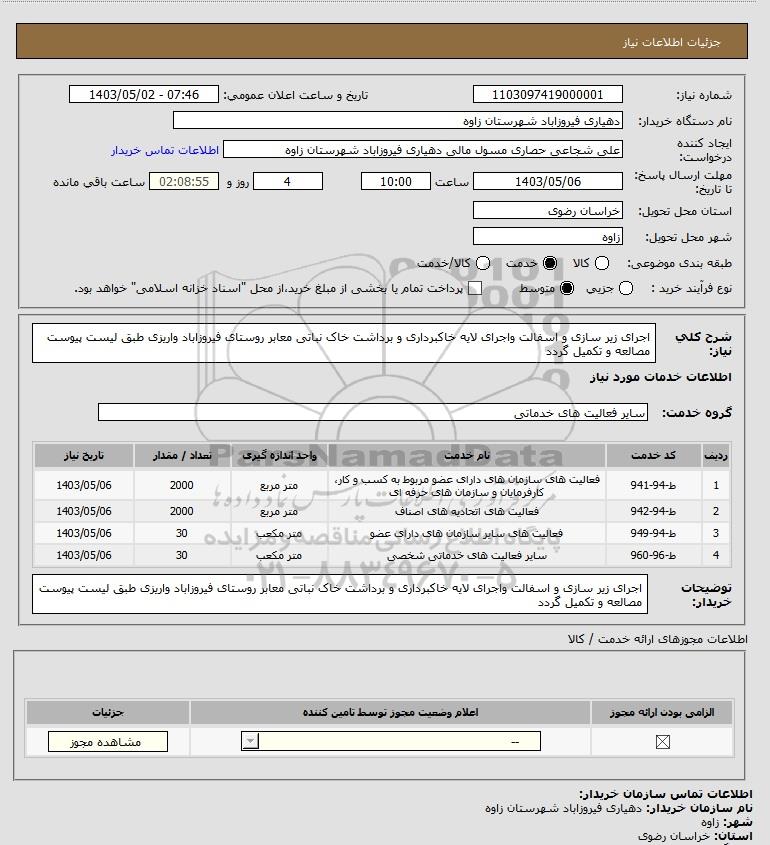Viewport: 770px width, 845px height.
Task: Click row 3 unit متر مکعب cell
Action: (x=279, y=534)
